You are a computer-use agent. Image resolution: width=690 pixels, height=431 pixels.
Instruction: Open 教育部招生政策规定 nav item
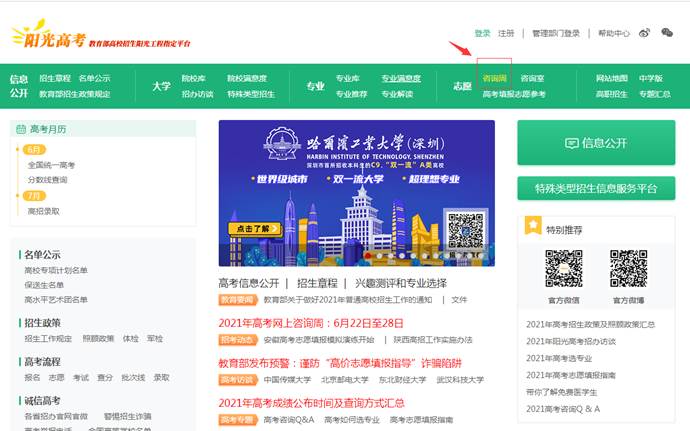click(75, 94)
